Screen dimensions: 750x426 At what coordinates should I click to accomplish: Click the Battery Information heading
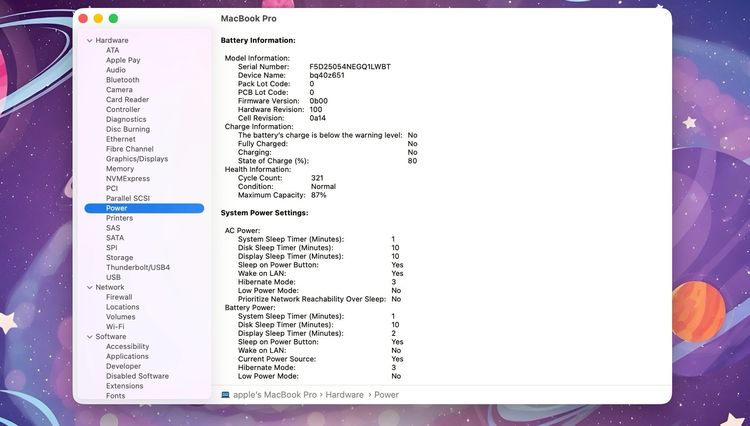pos(258,41)
